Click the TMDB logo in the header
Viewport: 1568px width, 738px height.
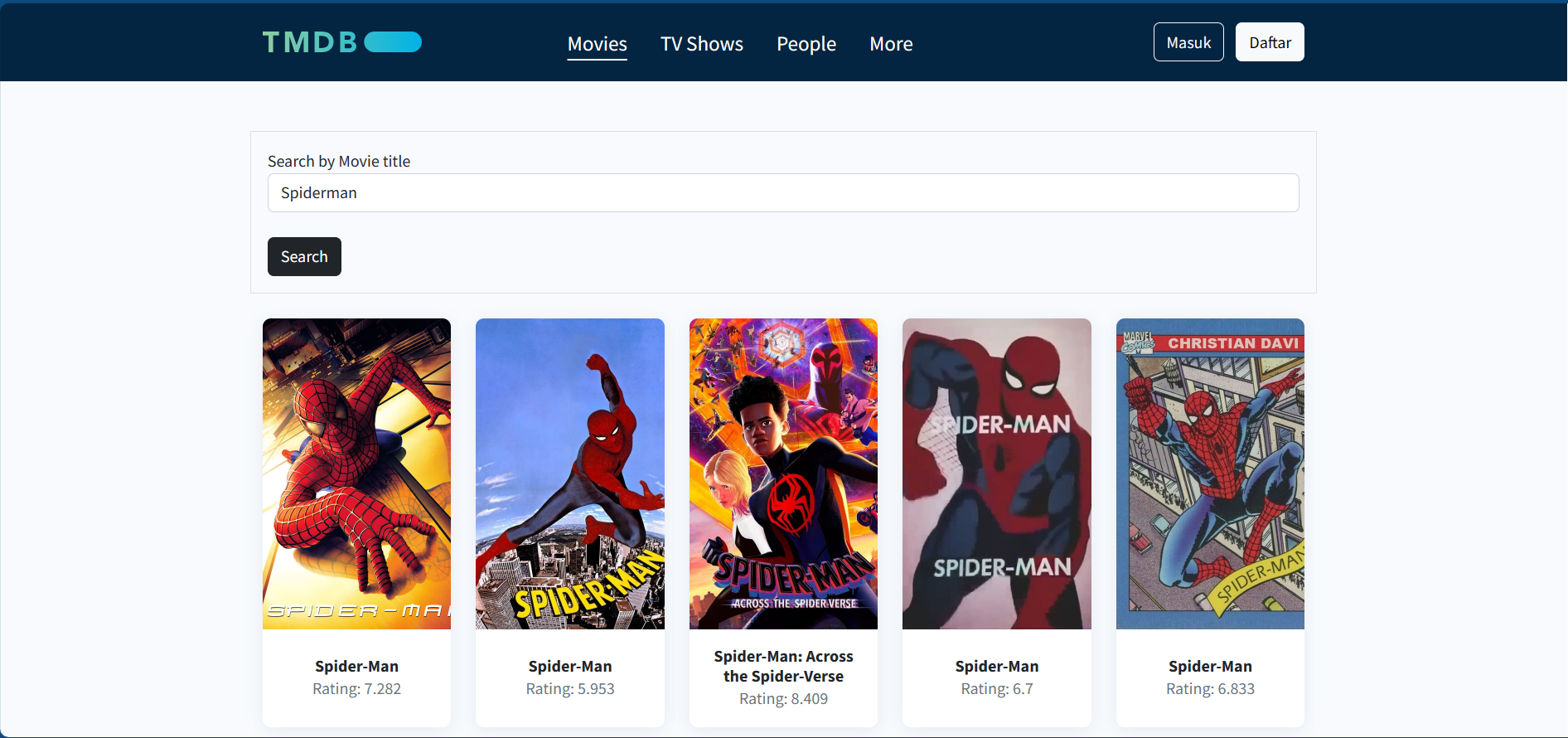(341, 42)
